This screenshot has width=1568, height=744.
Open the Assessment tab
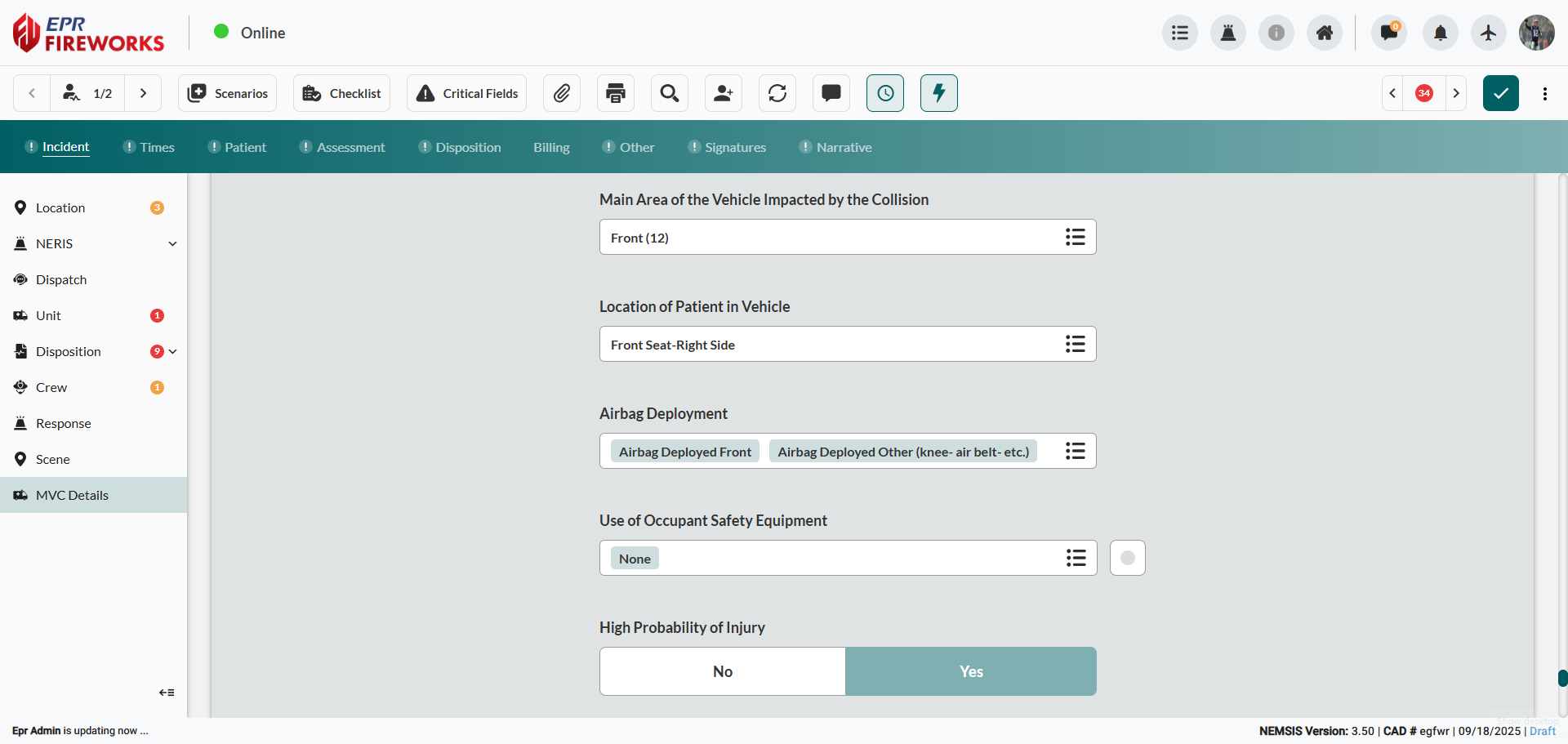coord(350,147)
